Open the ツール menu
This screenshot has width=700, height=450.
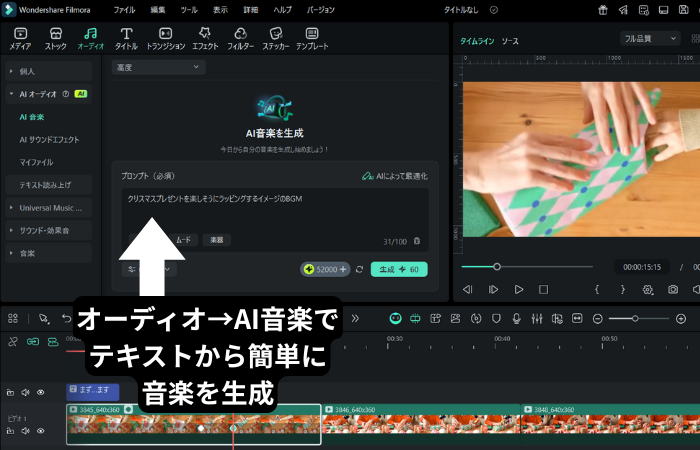[x=189, y=10]
